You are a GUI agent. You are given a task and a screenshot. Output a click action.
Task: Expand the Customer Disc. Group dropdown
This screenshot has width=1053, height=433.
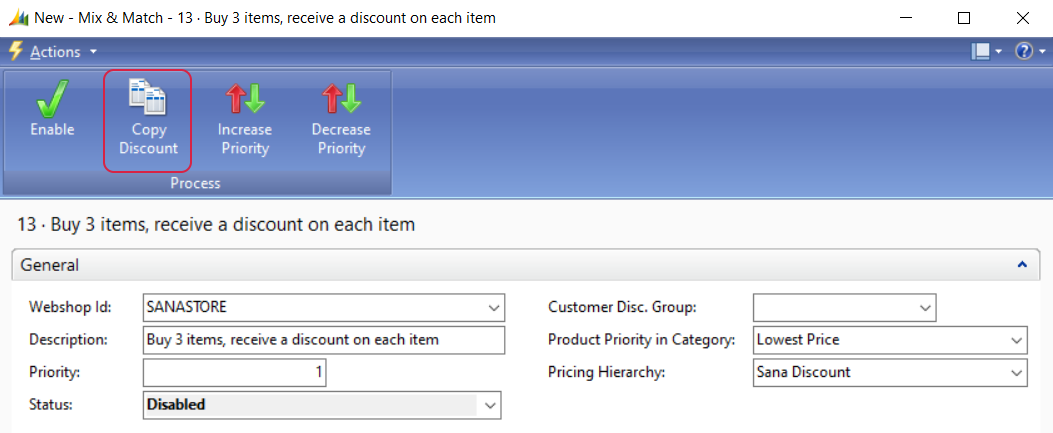(x=925, y=307)
